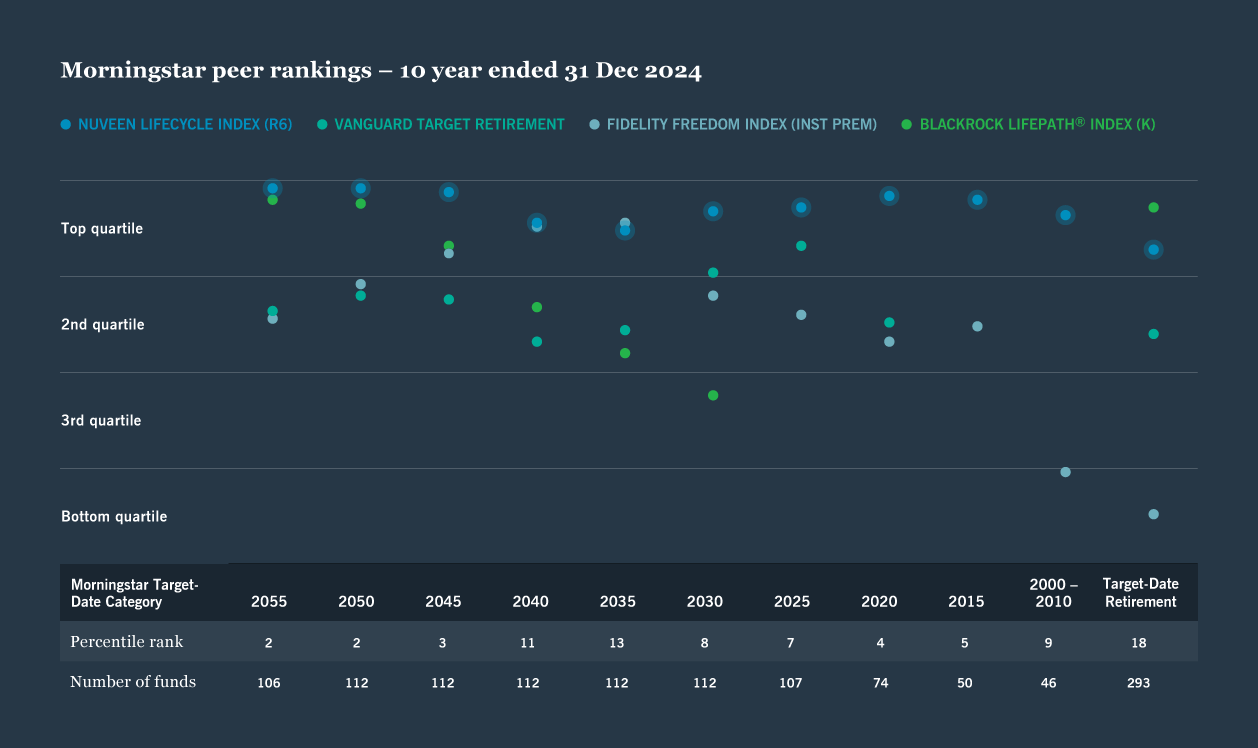Click the Fidelity data point for 2030
This screenshot has width=1258, height=748.
[713, 296]
